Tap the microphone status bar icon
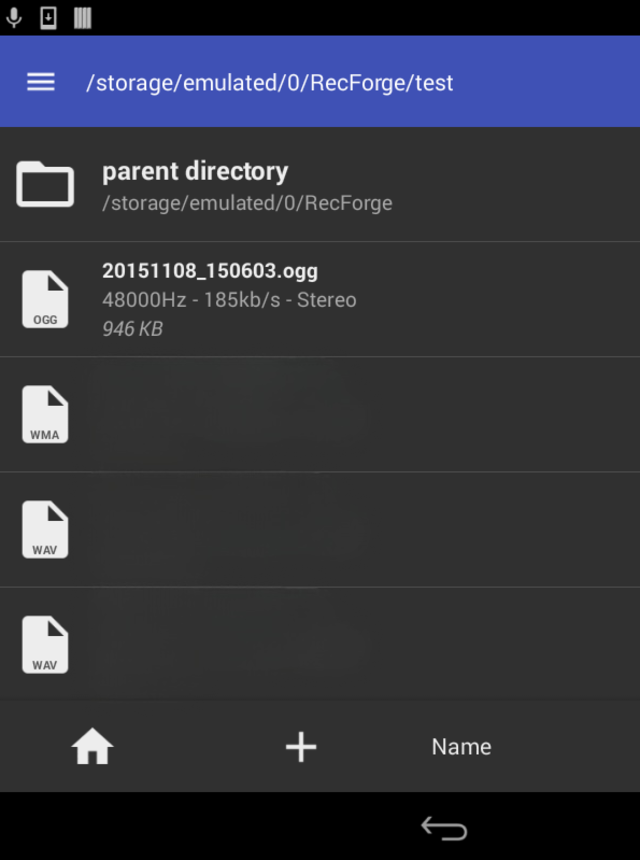 click(14, 18)
